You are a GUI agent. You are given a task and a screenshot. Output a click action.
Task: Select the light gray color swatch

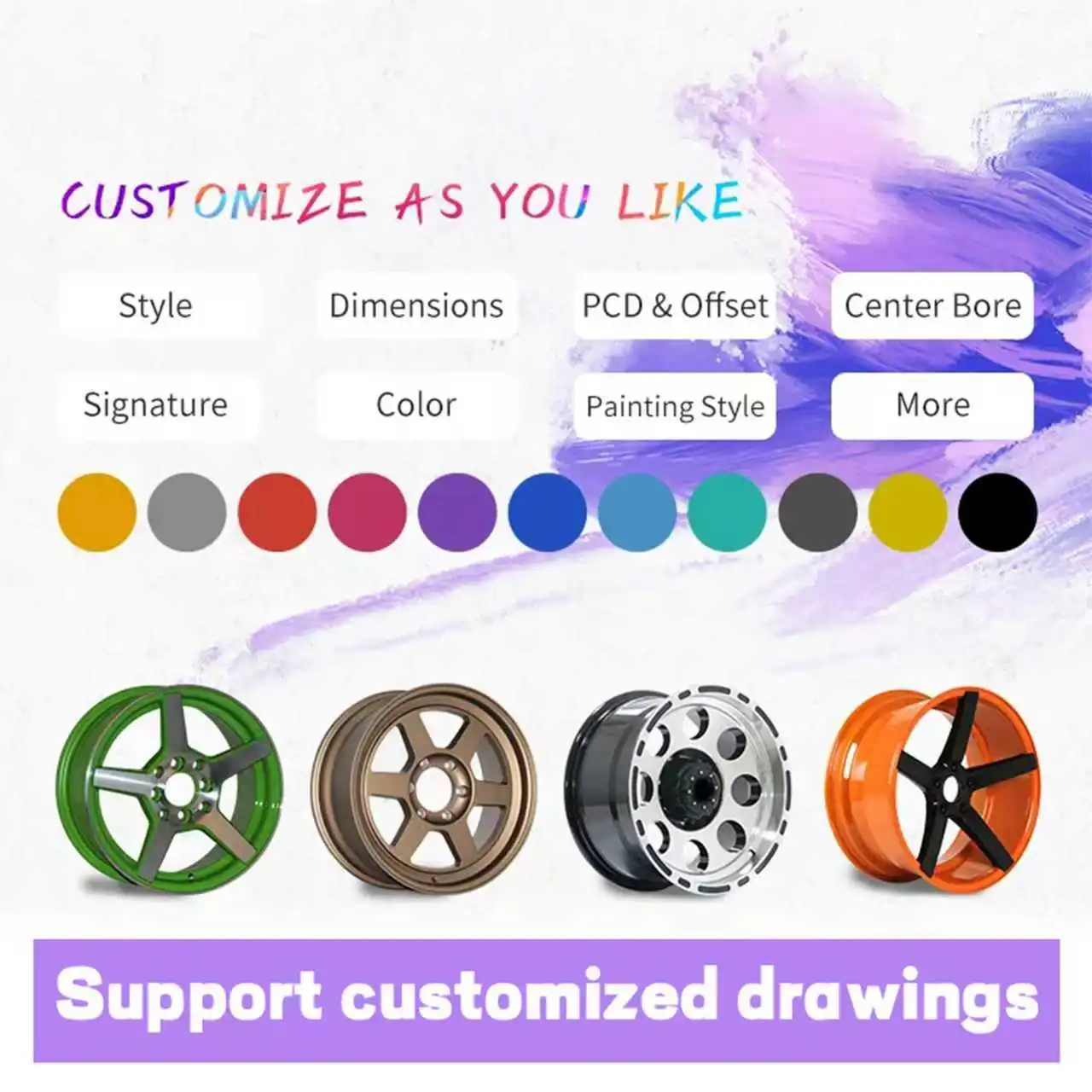[x=187, y=512]
